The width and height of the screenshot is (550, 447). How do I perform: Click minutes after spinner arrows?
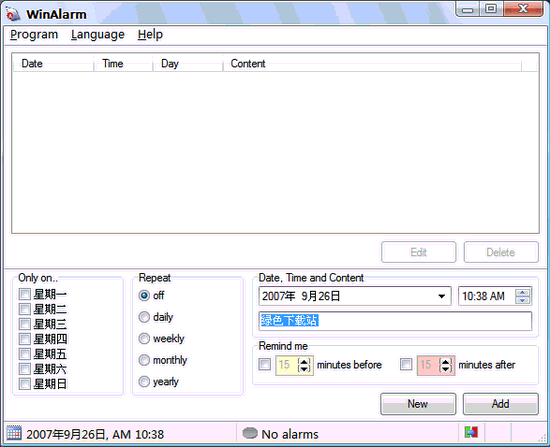(445, 365)
